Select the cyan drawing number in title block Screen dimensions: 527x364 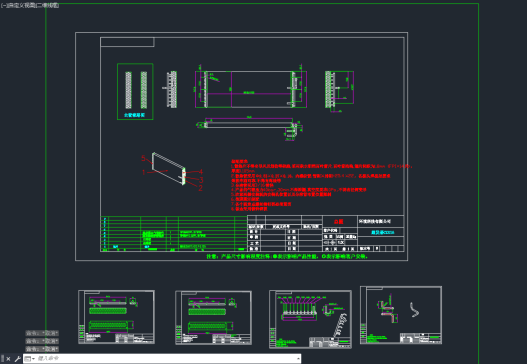coord(382,232)
